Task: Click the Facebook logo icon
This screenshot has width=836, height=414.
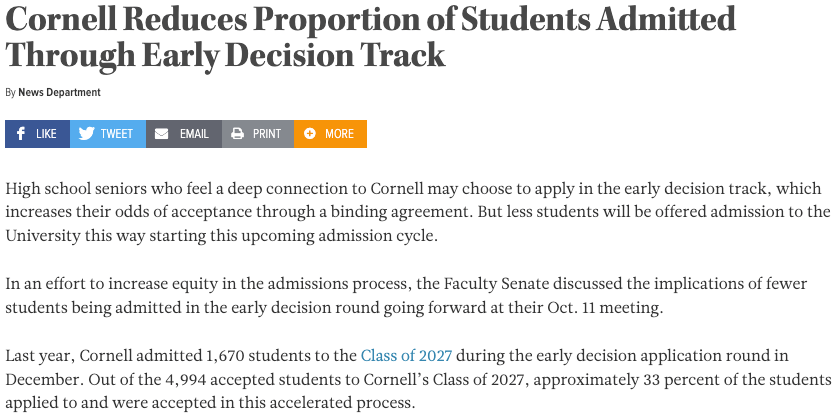Action: [21, 134]
